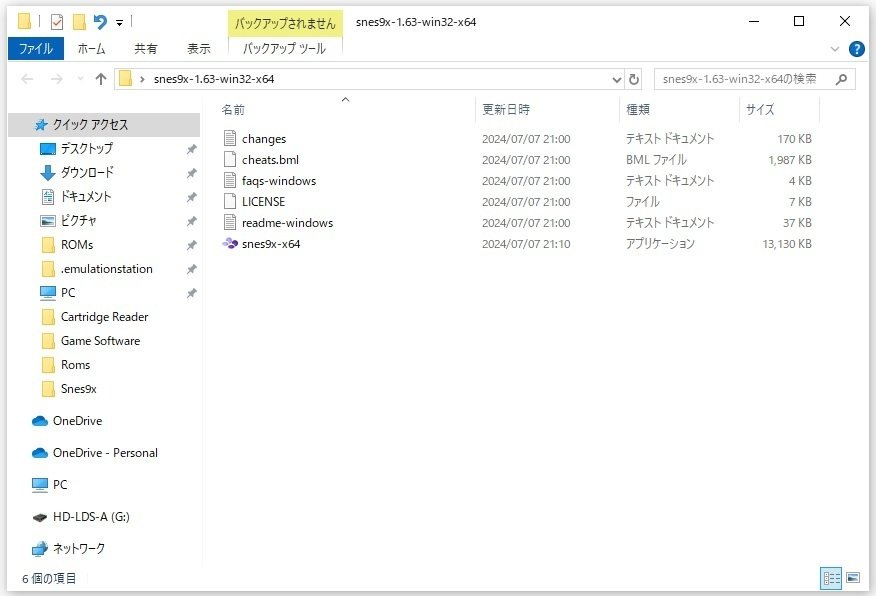Open ドキュメント in the sidebar
The height and width of the screenshot is (596, 876).
[x=85, y=197]
